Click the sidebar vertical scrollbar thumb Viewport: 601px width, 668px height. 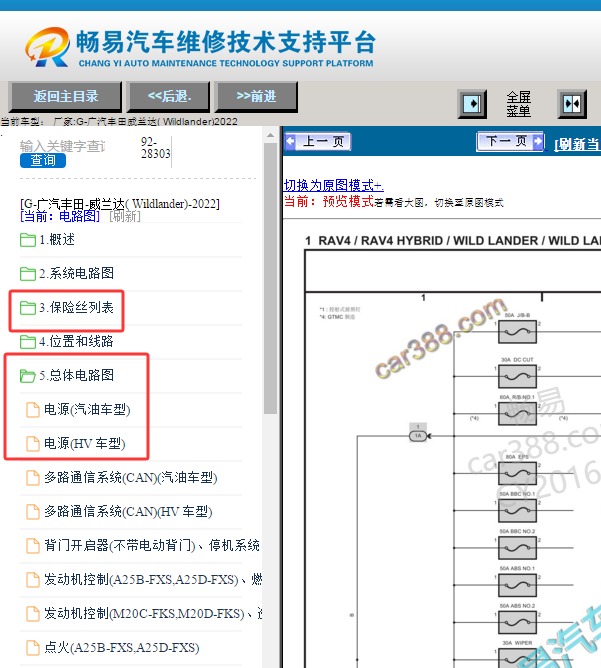click(270, 278)
